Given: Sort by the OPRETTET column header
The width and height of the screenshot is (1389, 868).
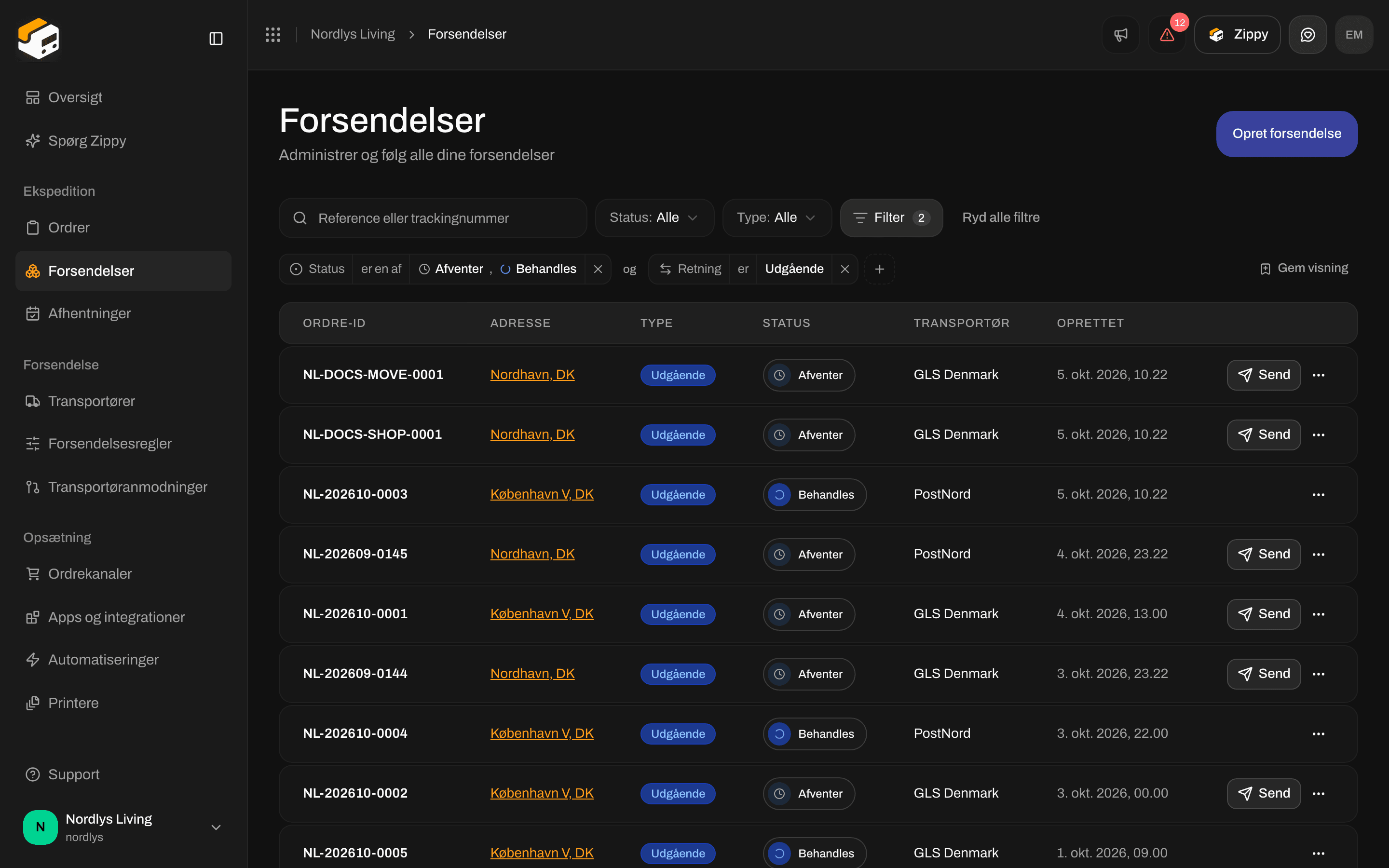Looking at the screenshot, I should (x=1090, y=323).
